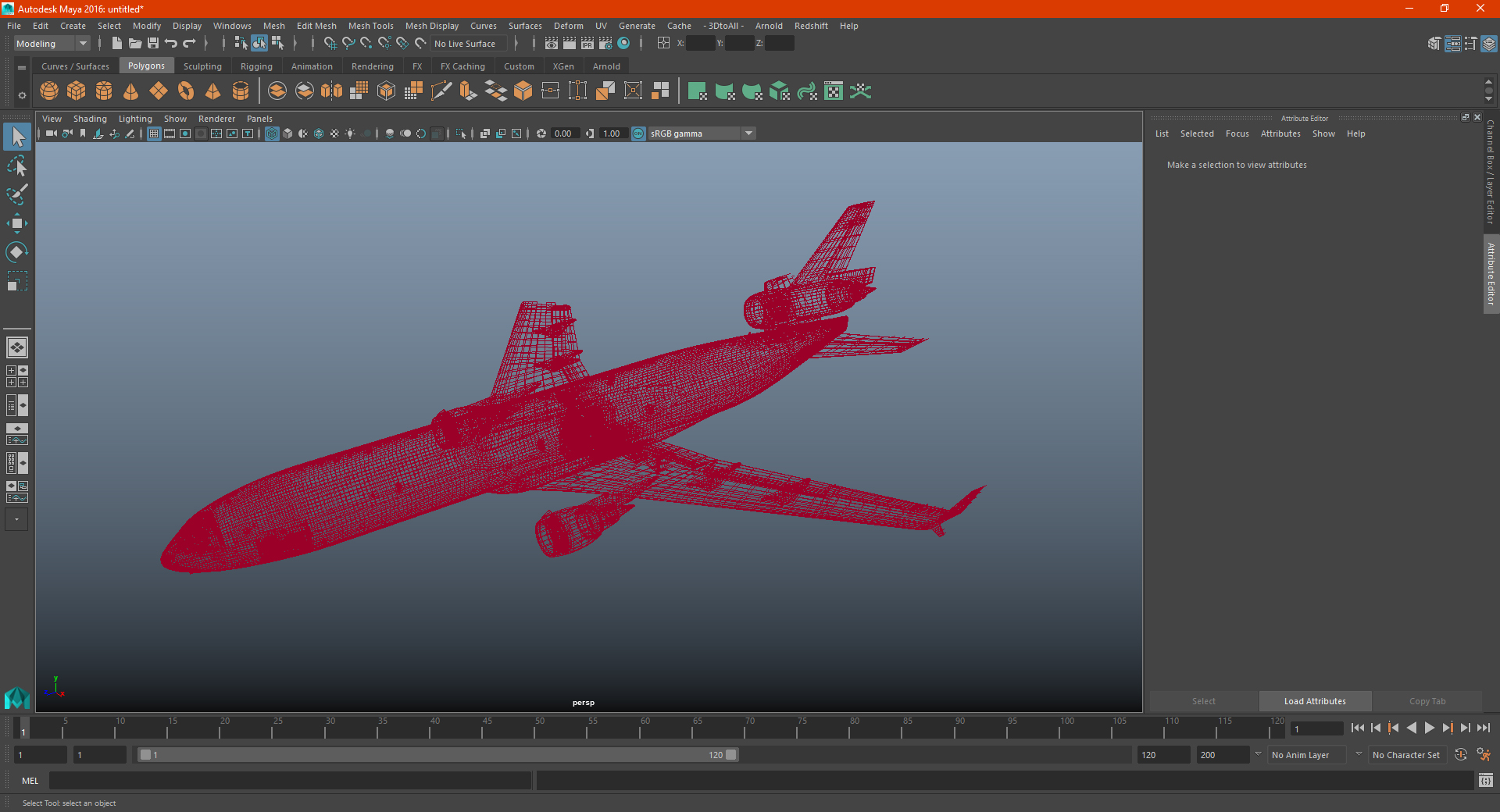Create a polygon plane from the shelf
1500x812 pixels.
tap(159, 91)
